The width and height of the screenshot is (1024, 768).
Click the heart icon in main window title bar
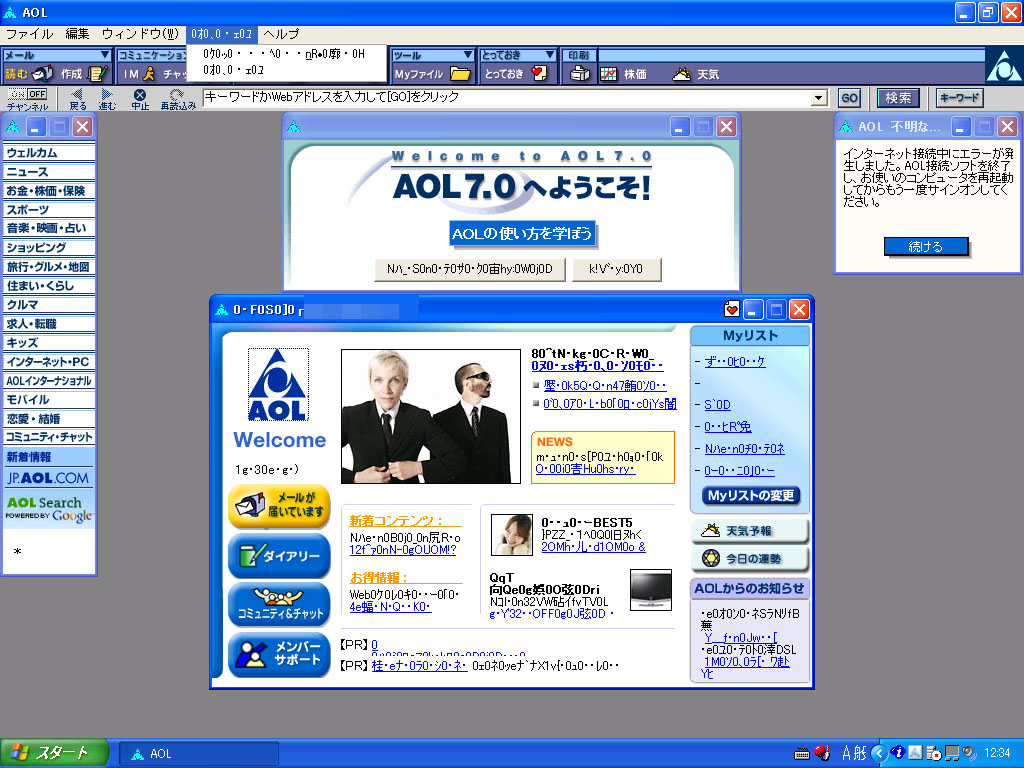pos(731,310)
